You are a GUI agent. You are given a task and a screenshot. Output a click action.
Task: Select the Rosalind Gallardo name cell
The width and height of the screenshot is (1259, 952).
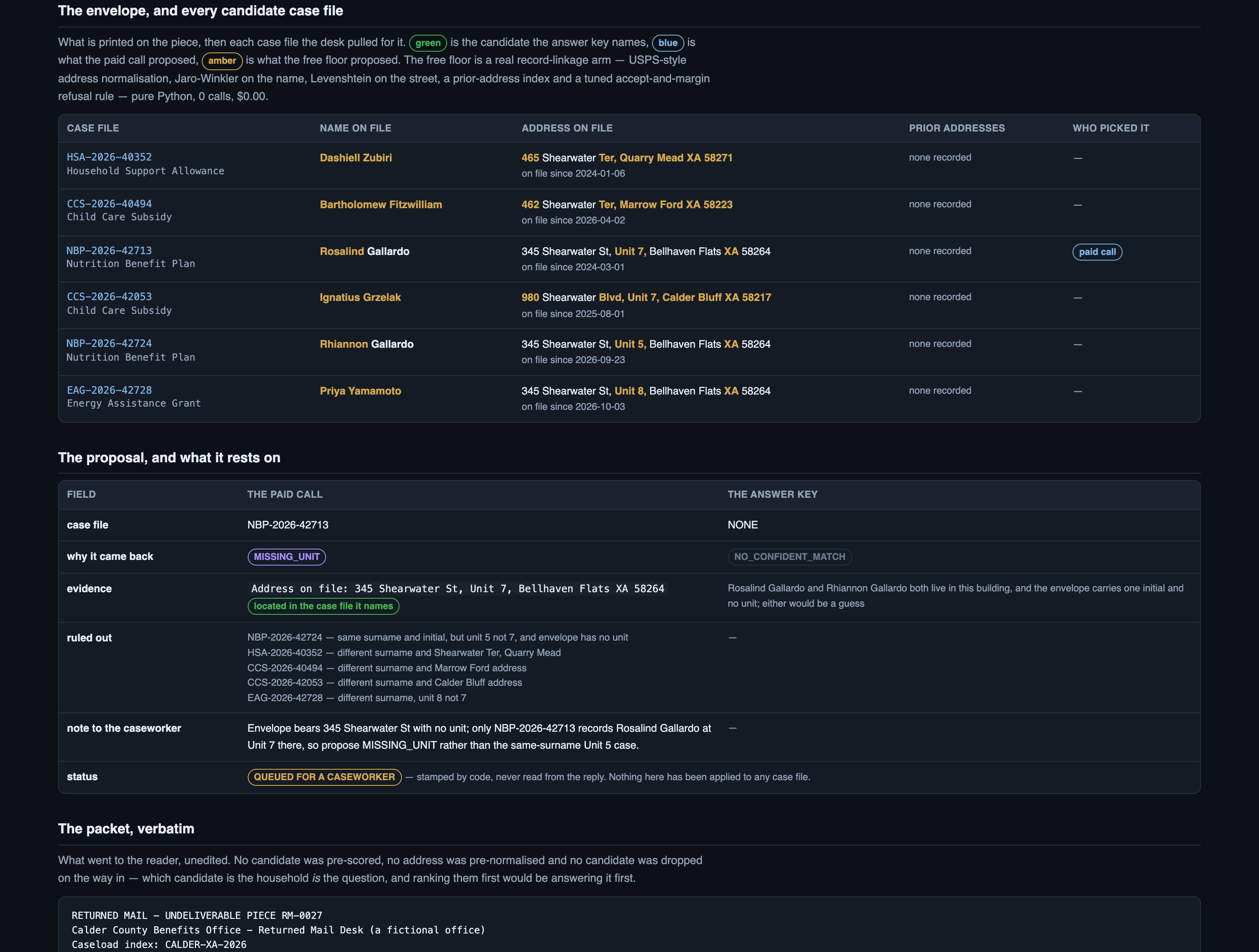364,251
